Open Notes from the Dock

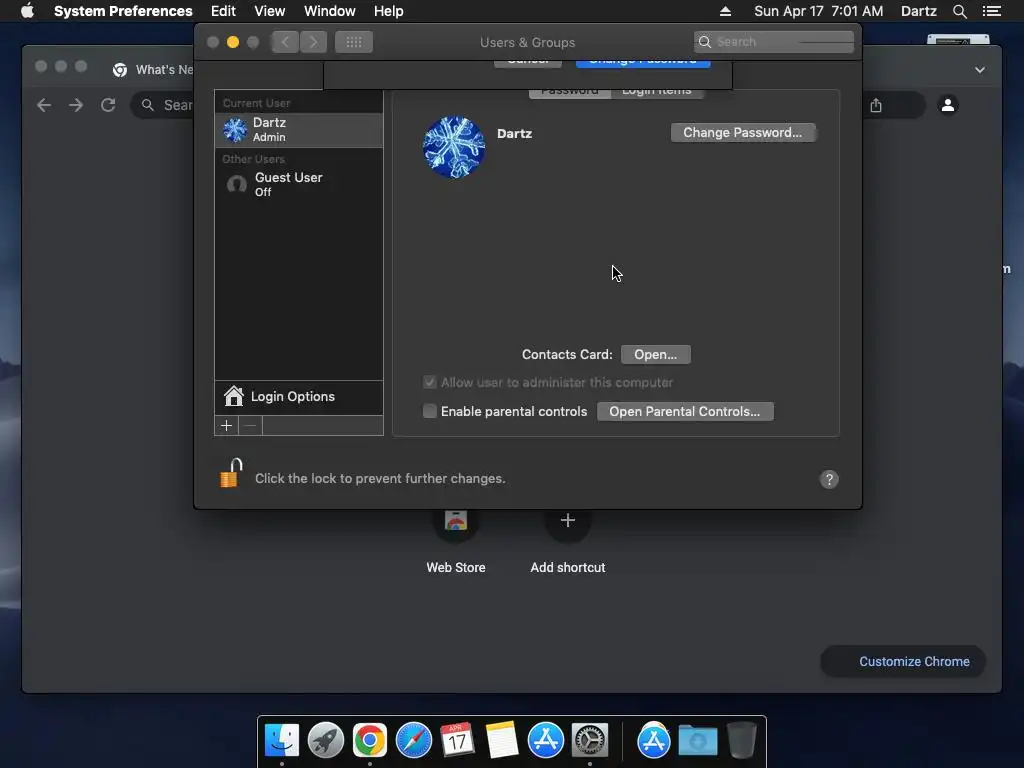click(x=502, y=741)
